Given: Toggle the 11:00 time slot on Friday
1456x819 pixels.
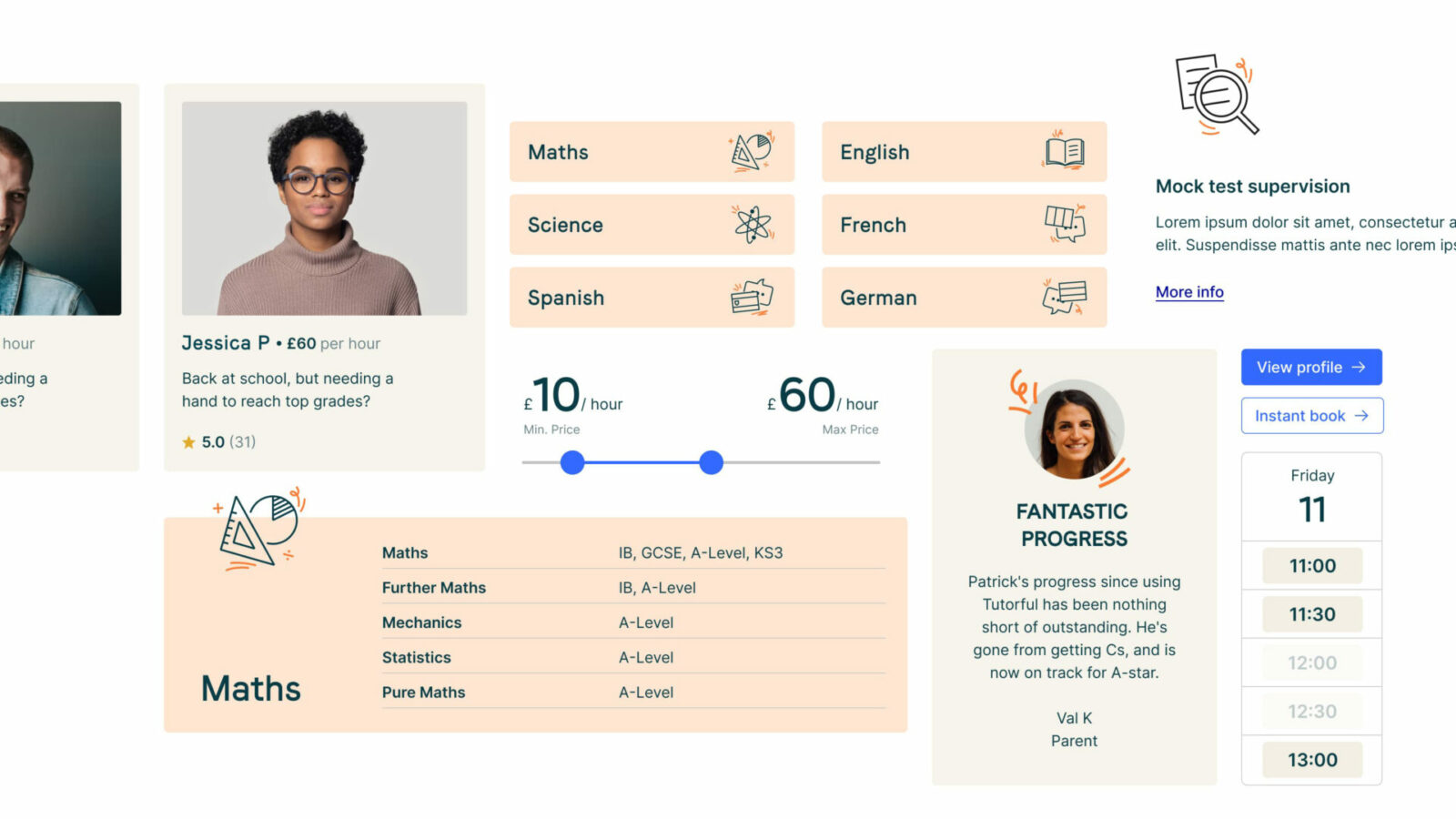Looking at the screenshot, I should [x=1311, y=565].
